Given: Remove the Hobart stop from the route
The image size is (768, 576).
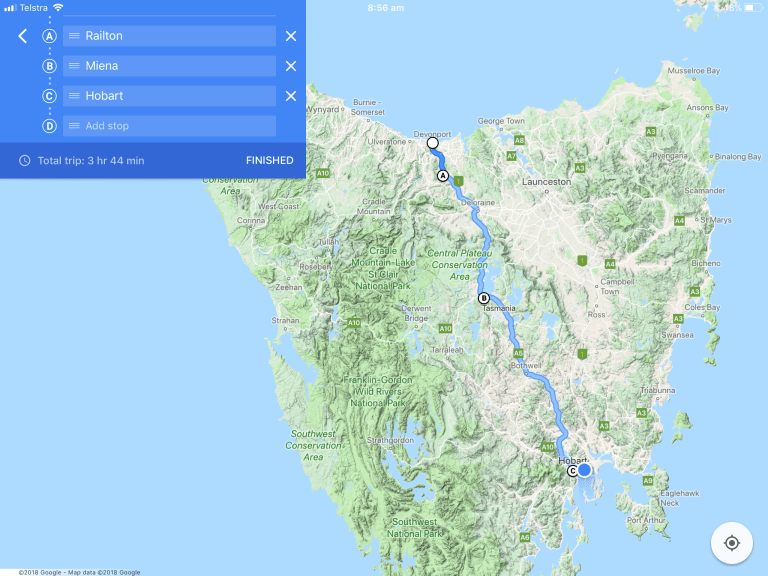Looking at the screenshot, I should point(290,96).
